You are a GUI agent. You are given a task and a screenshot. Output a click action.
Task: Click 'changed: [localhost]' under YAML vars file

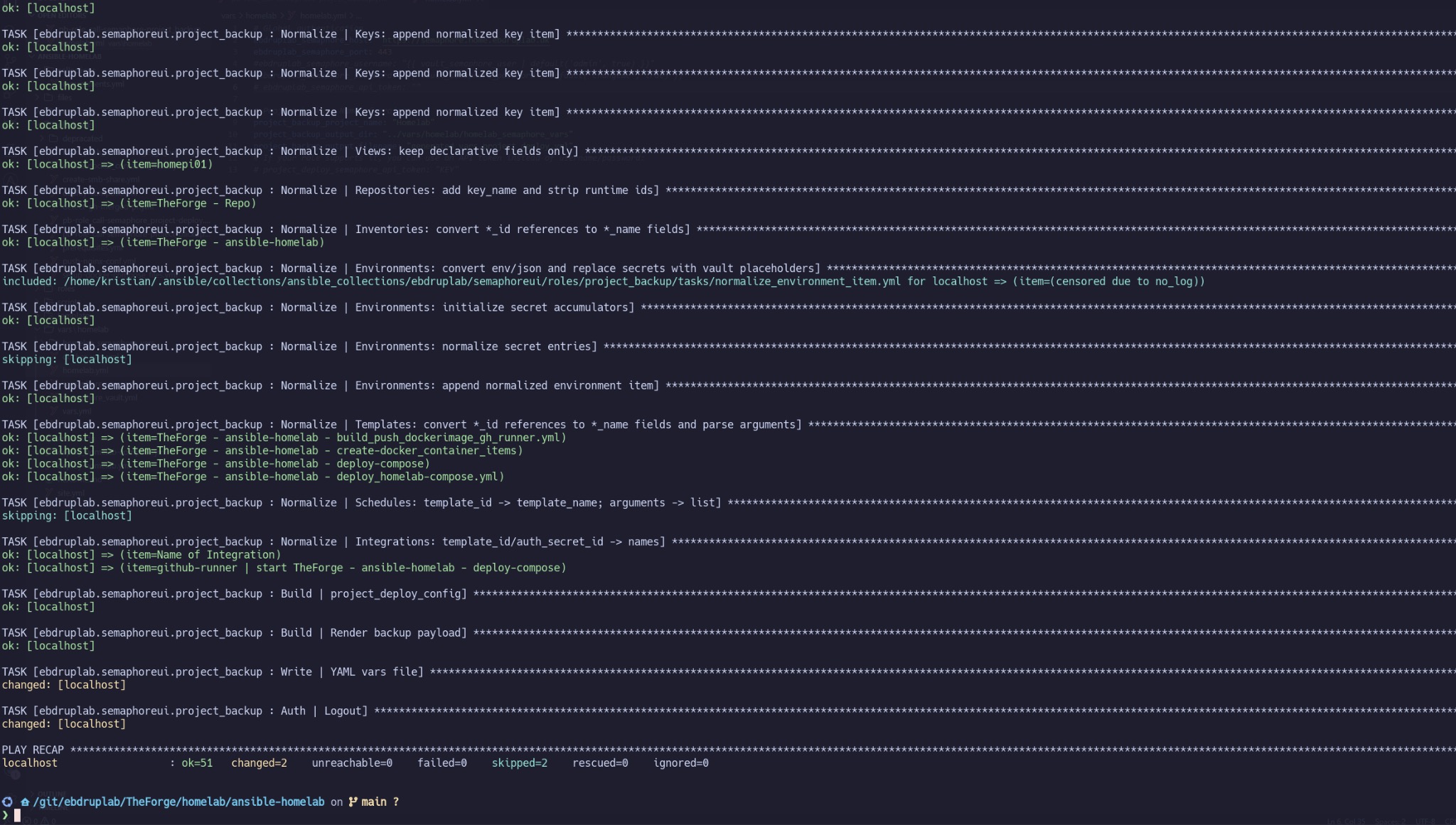(x=64, y=684)
